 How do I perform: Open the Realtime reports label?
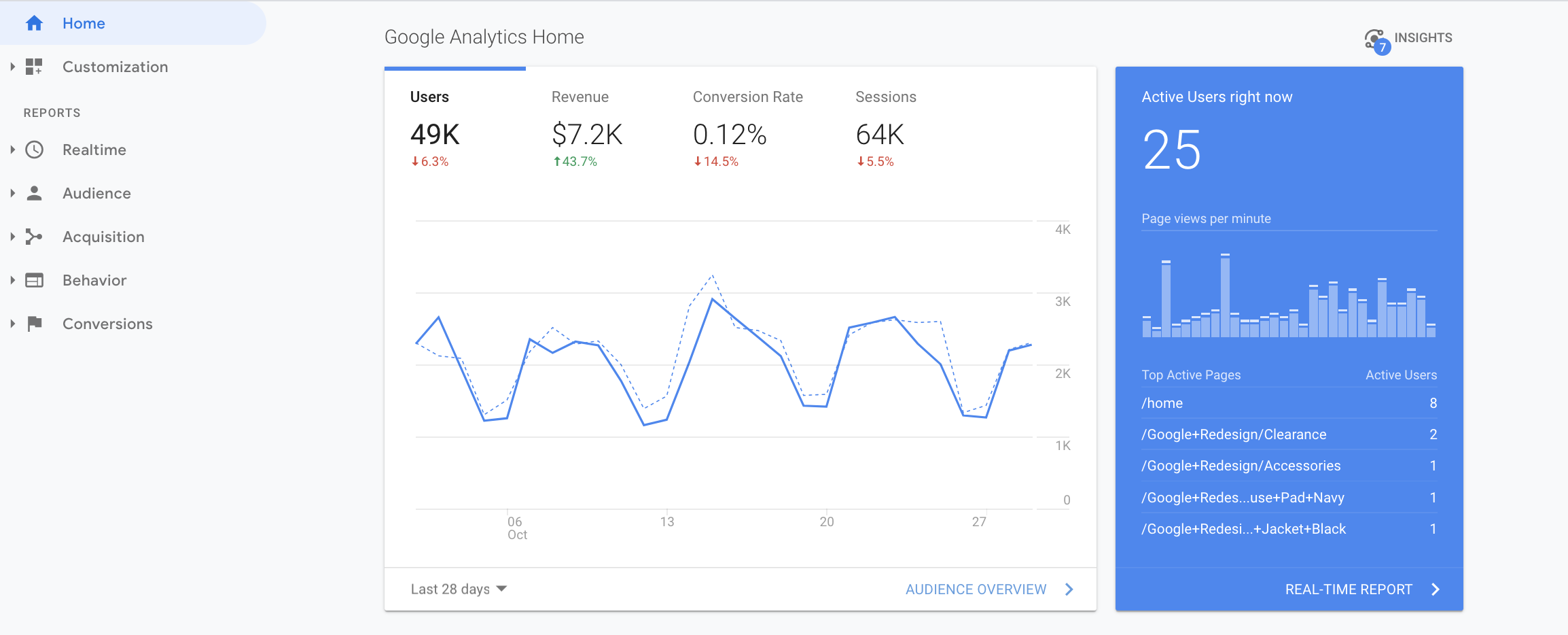tap(94, 150)
